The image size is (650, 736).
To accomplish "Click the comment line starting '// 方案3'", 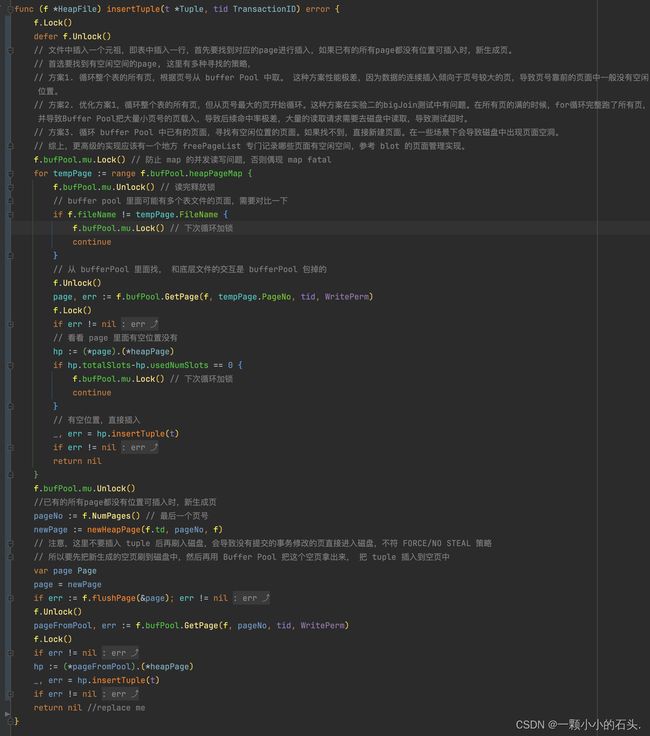I will pos(297,132).
